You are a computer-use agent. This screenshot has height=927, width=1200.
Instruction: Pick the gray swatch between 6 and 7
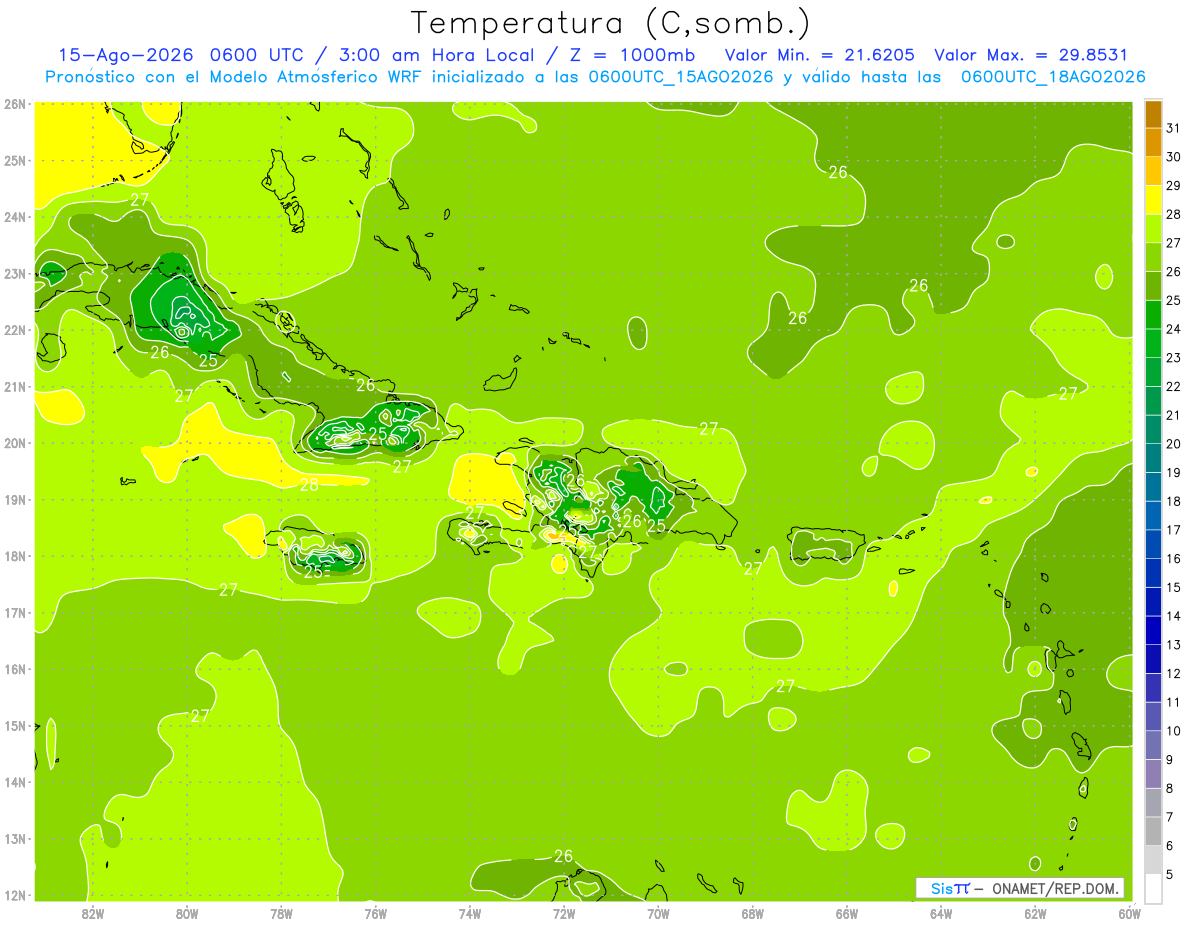(1153, 831)
